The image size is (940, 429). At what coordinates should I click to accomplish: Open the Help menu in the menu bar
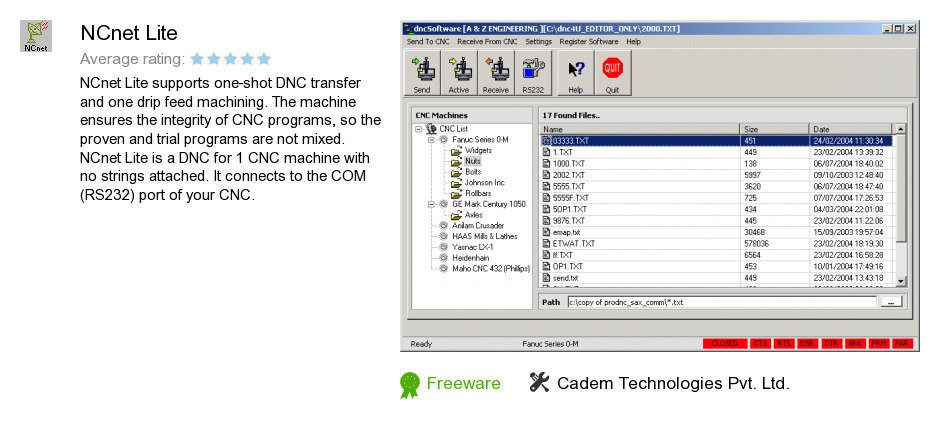[634, 42]
